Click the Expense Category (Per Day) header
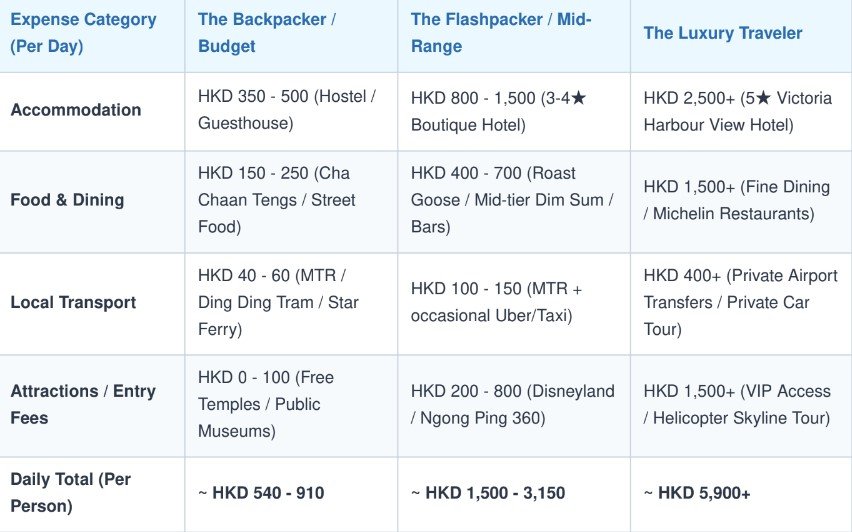 point(83,33)
